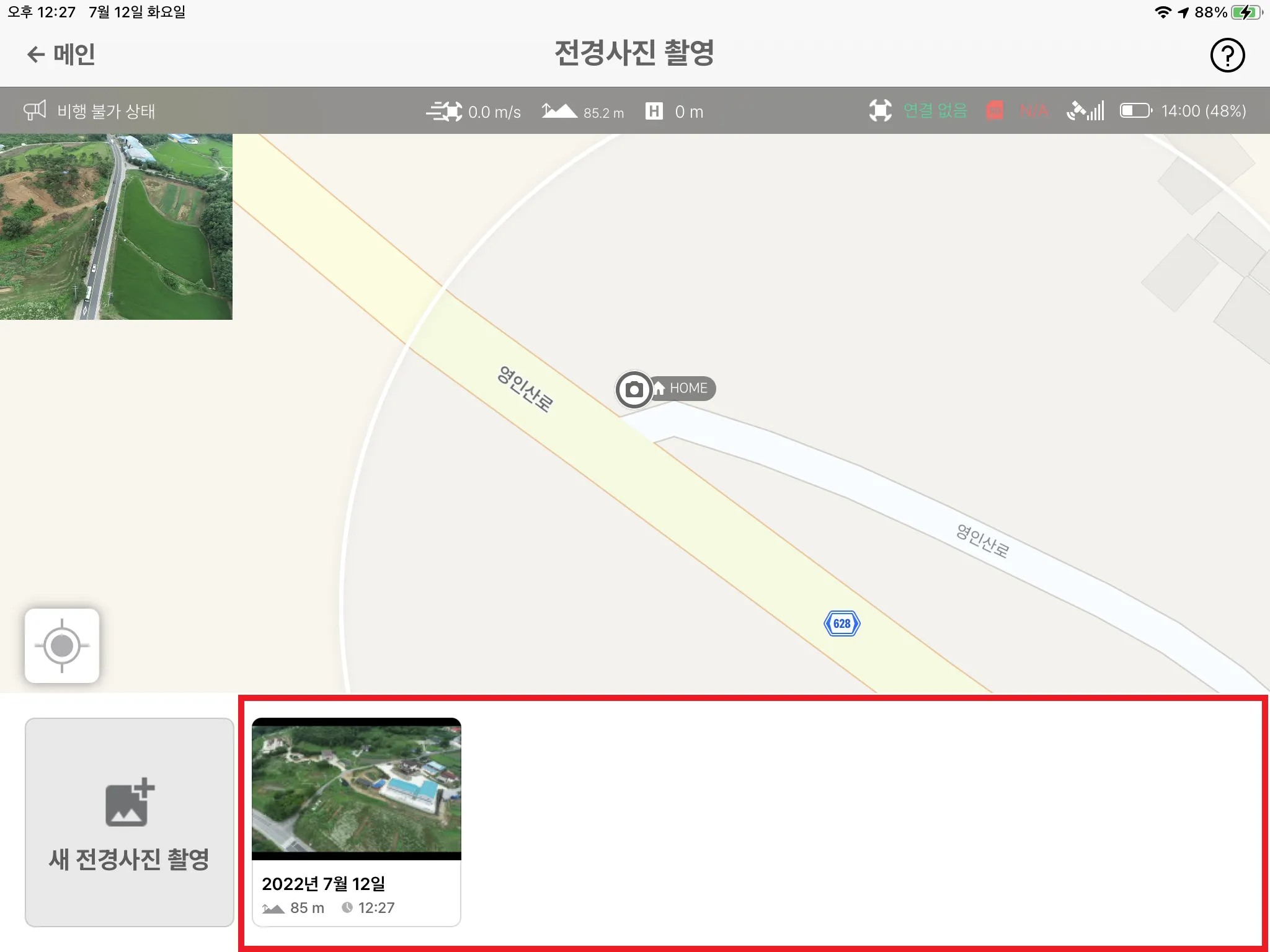Center the map with the location target button
Viewport: 1270px width, 952px height.
click(x=62, y=646)
